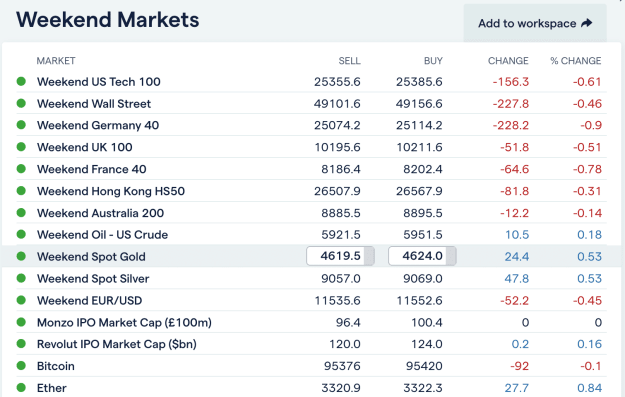This screenshot has height=397, width=625.
Task: Click the -156.3 change value
Action: point(511,82)
